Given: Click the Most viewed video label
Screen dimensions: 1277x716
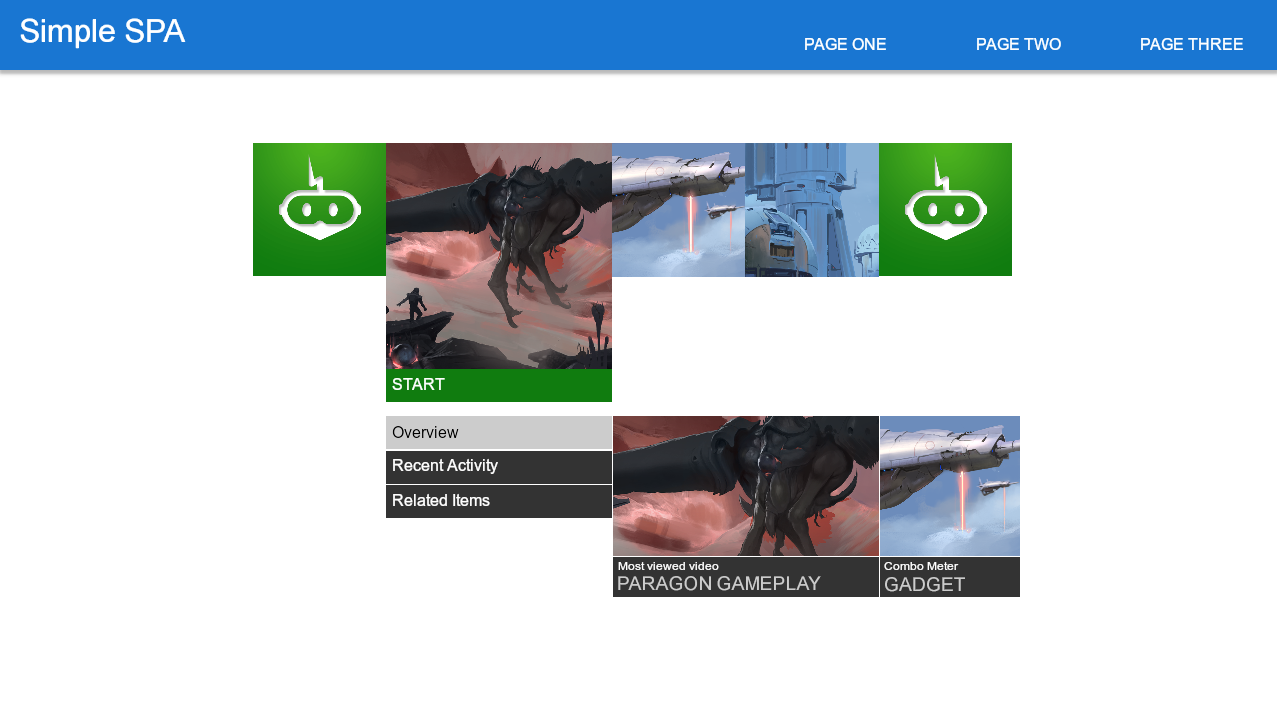Looking at the screenshot, I should click(668, 566).
